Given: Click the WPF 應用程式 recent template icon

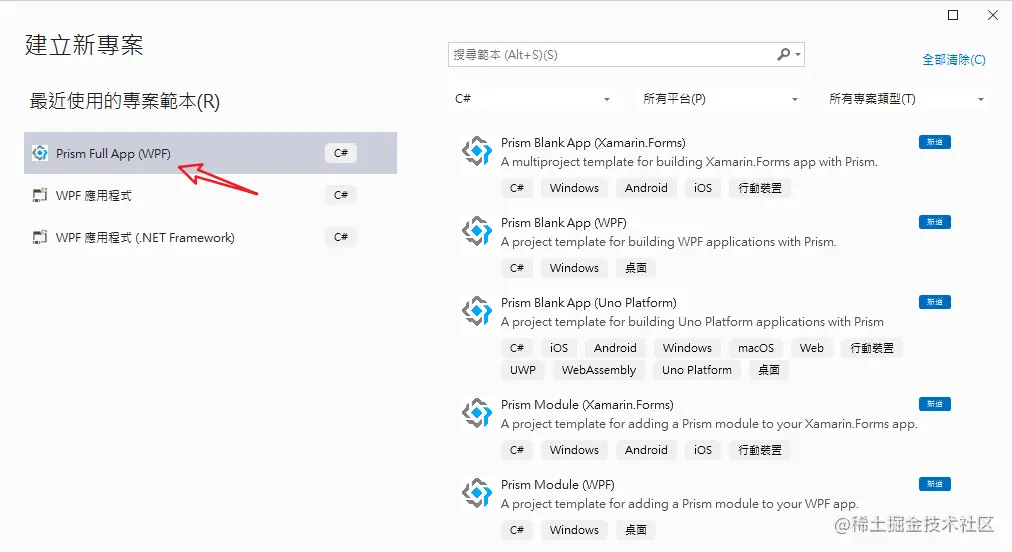Looking at the screenshot, I should (40, 195).
